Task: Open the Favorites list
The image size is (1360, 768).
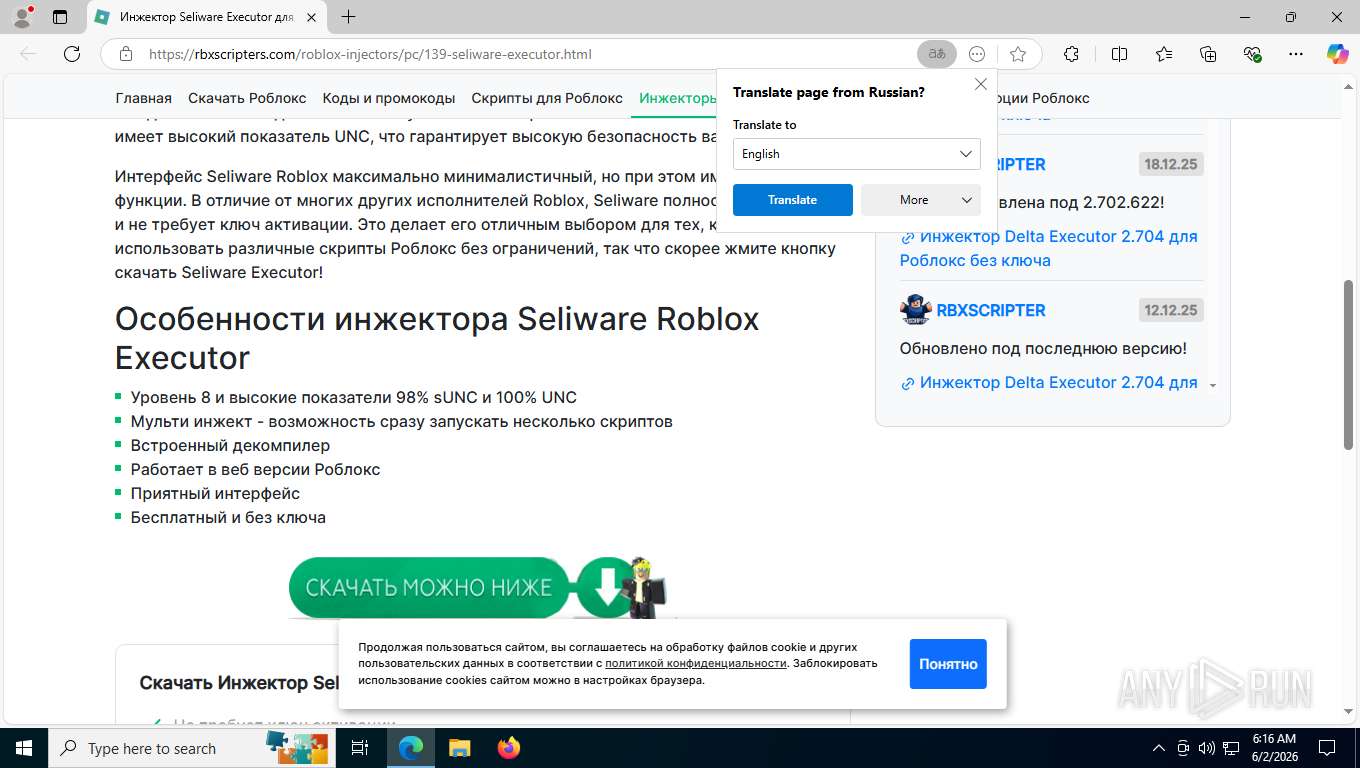Action: point(1164,54)
